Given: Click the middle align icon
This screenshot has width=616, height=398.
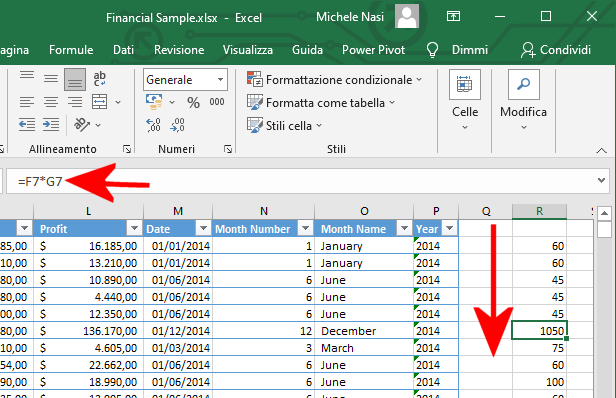Looking at the screenshot, I should tap(51, 79).
